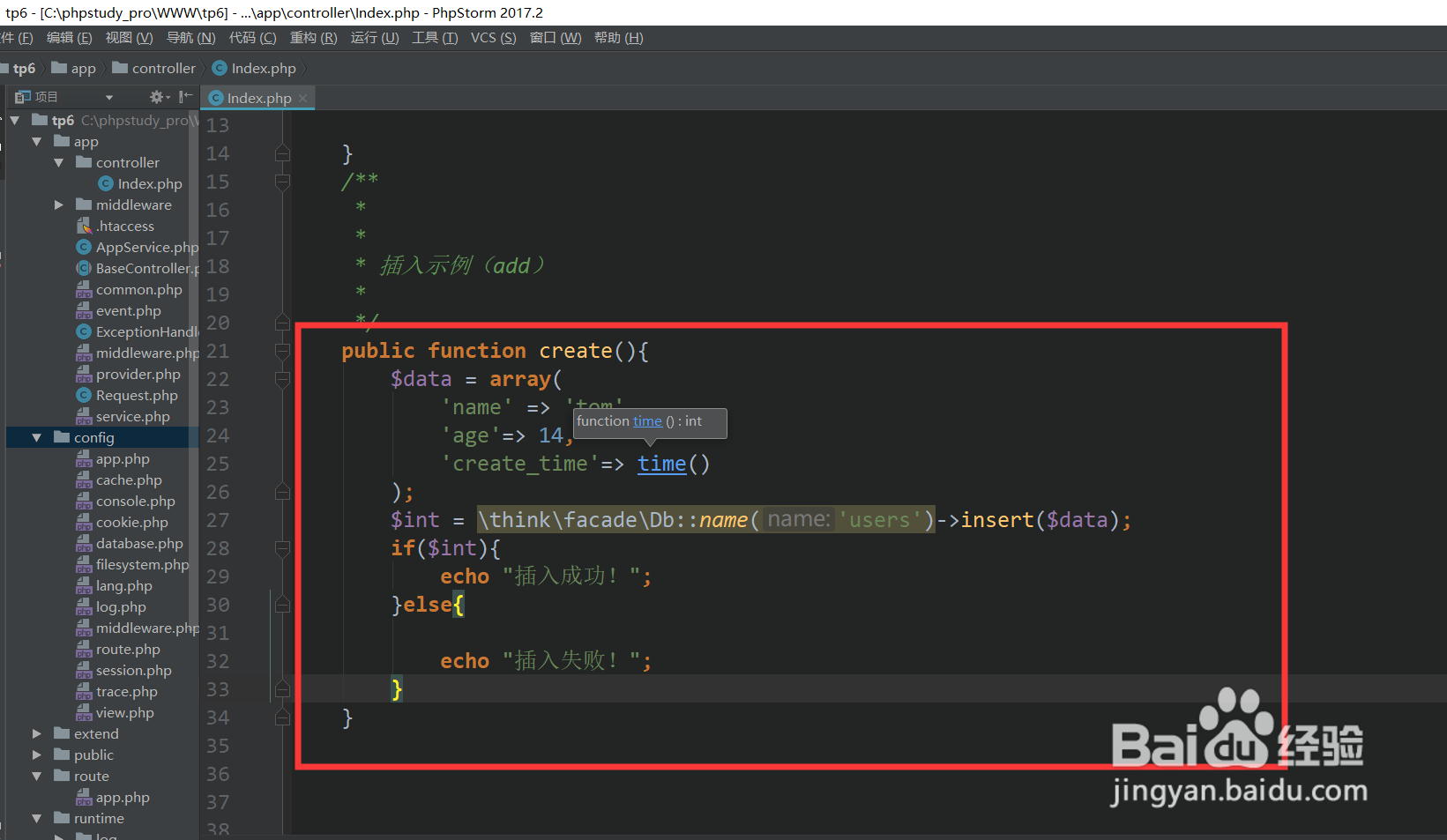This screenshot has width=1447, height=840.
Task: Select common.php in tree
Action: tap(130, 289)
